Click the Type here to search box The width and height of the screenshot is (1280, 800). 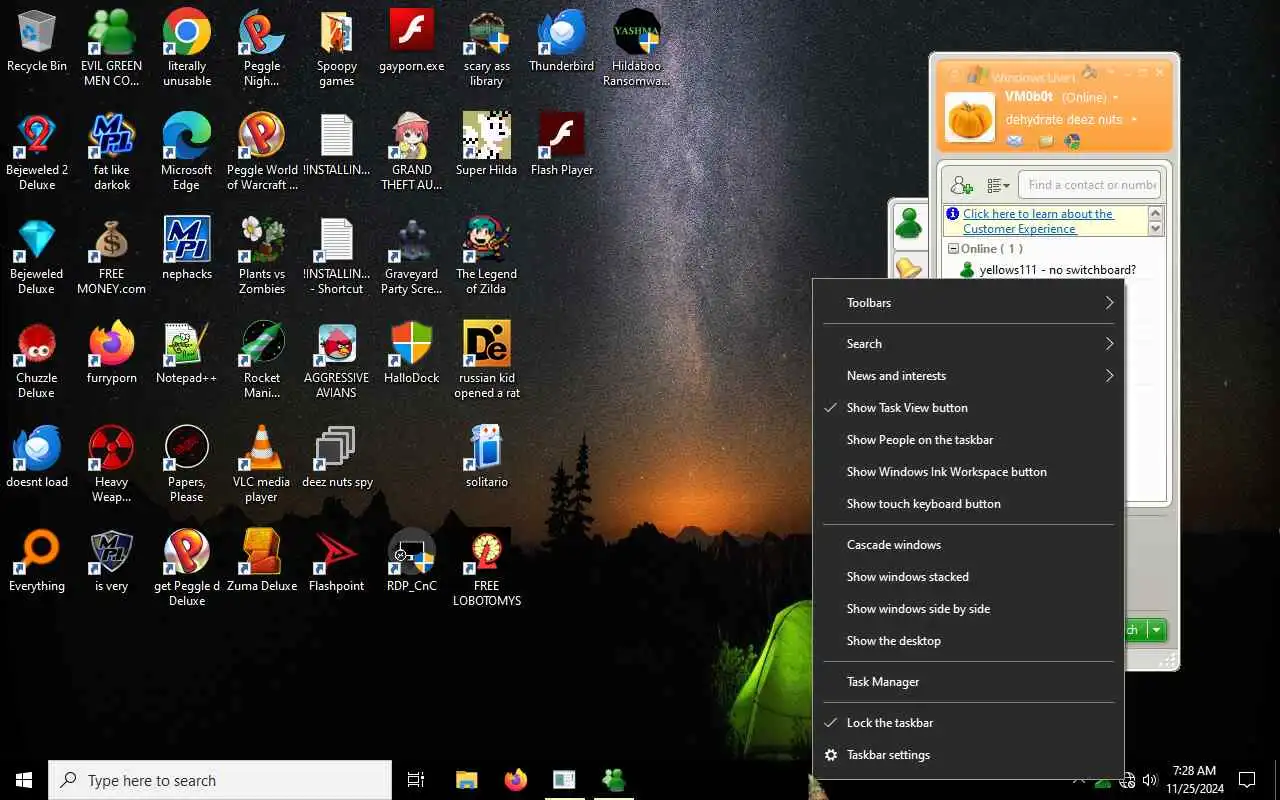pos(220,780)
